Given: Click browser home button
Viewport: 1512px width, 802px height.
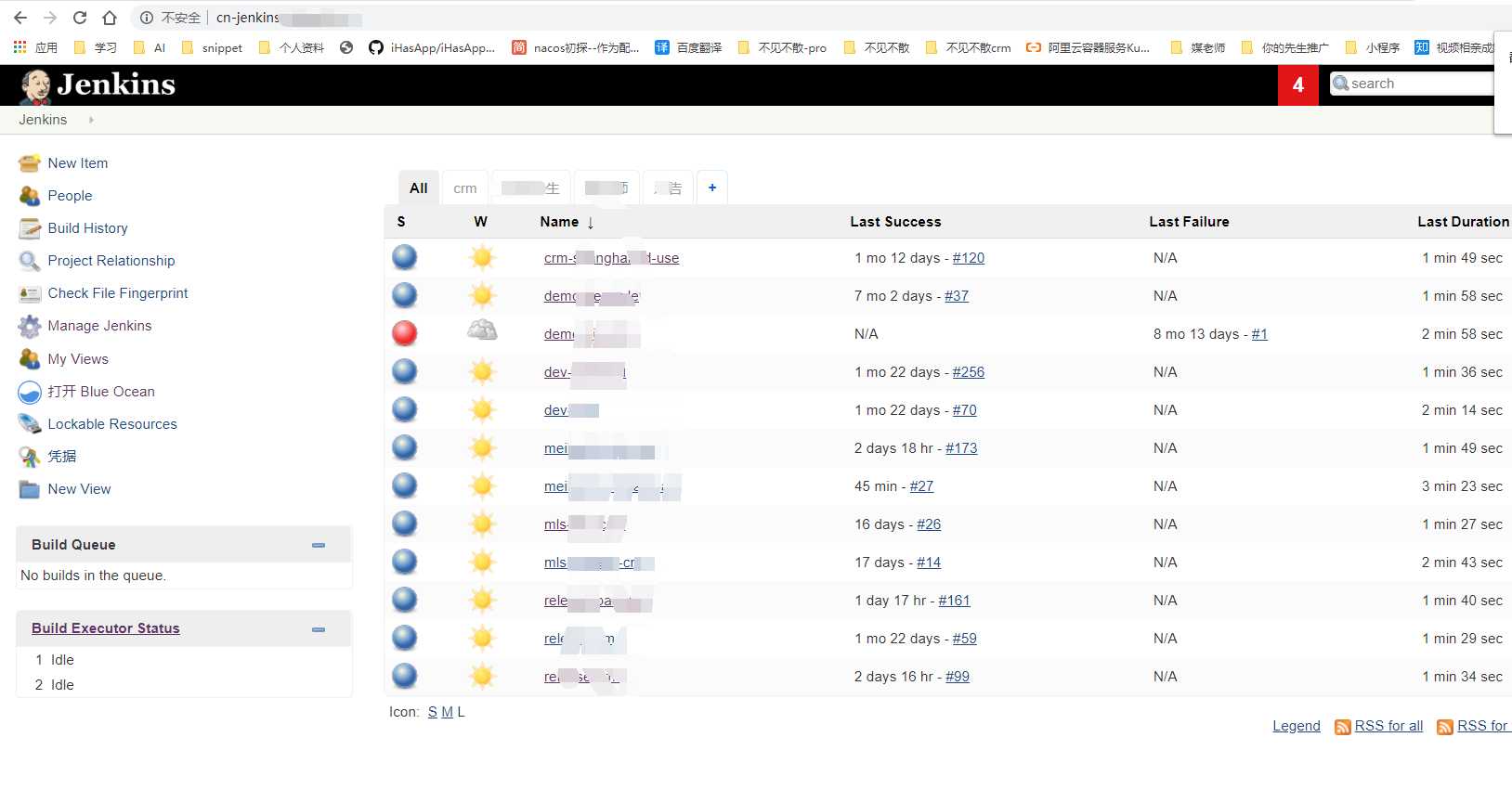Looking at the screenshot, I should pos(110,18).
